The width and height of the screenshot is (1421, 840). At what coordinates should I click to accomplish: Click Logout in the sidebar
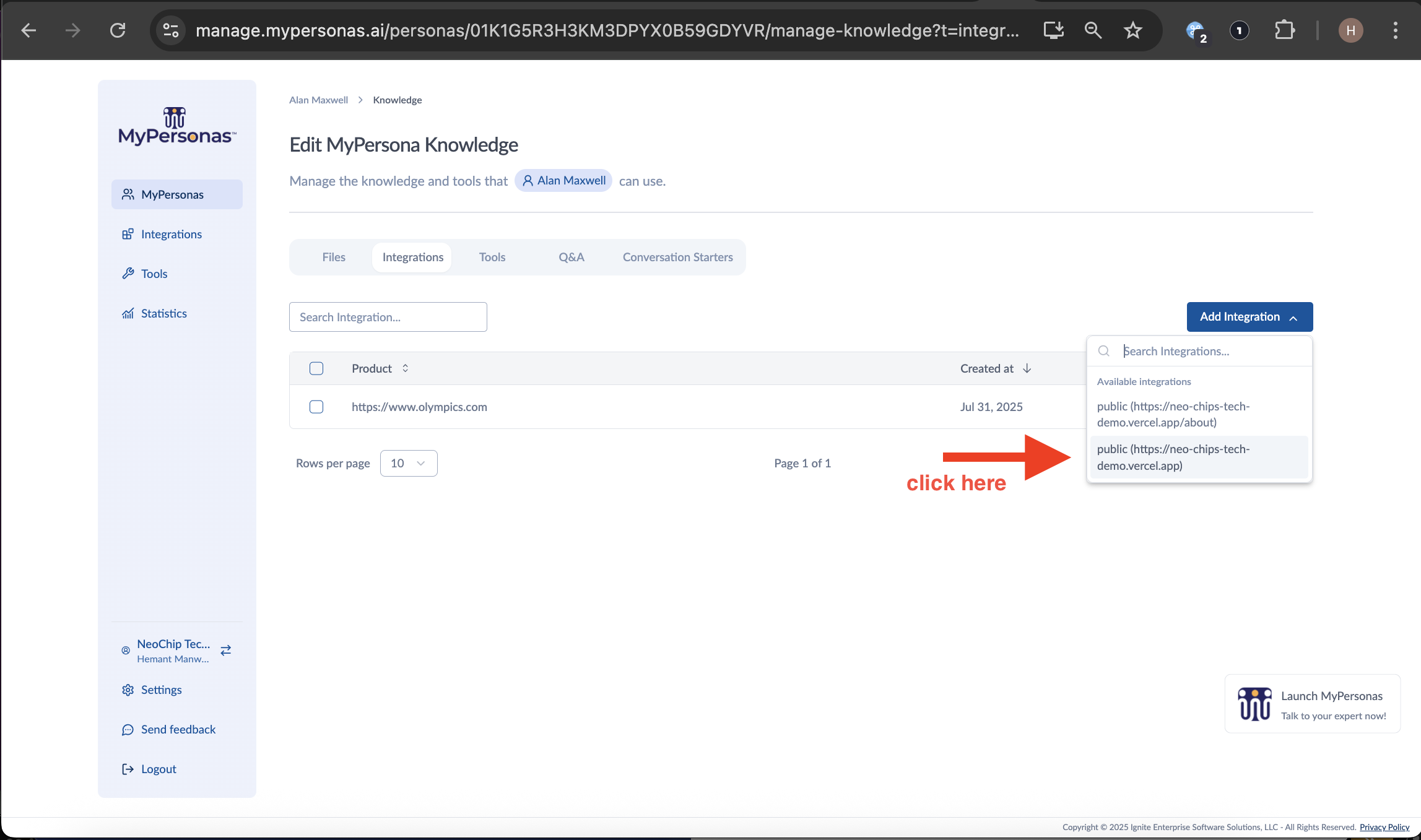[x=177, y=769]
